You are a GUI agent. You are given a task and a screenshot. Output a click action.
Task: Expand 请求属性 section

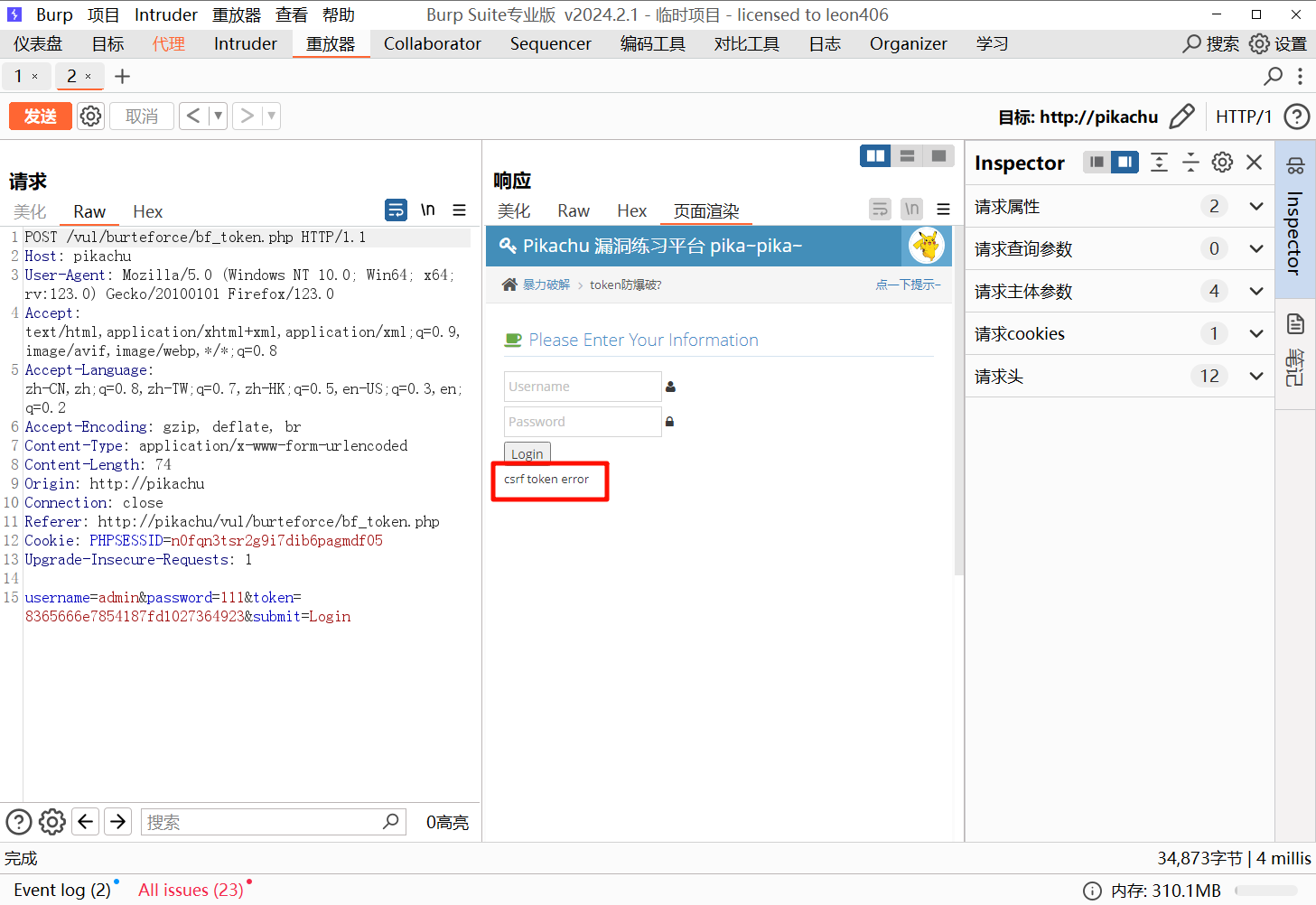point(1119,206)
